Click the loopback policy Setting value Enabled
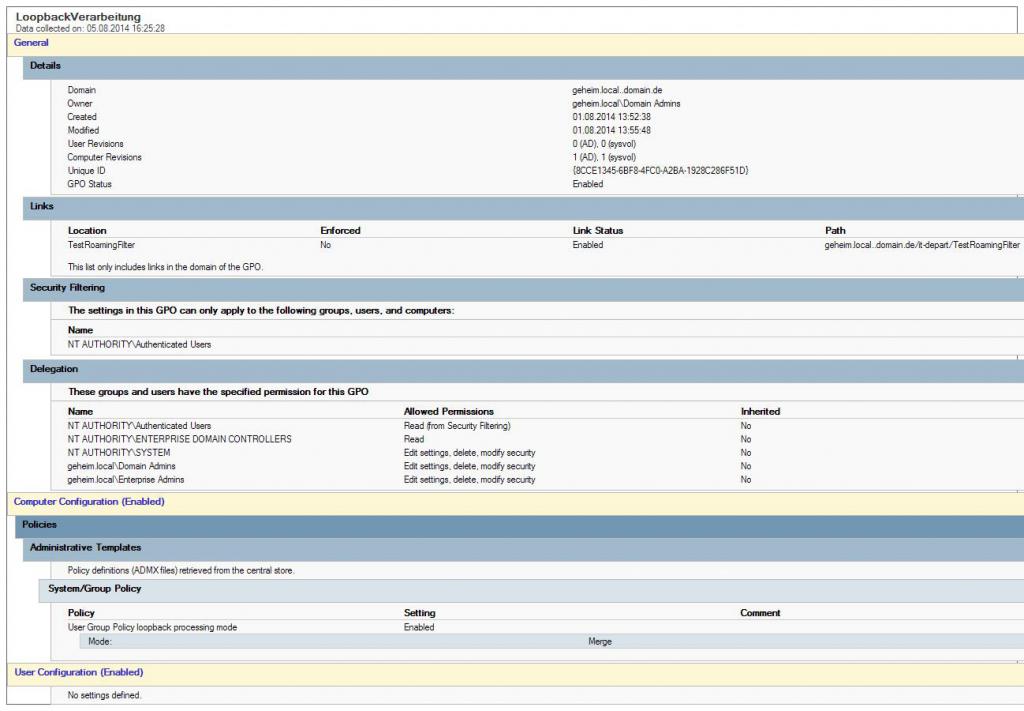This screenshot has width=1024, height=711. (x=419, y=628)
